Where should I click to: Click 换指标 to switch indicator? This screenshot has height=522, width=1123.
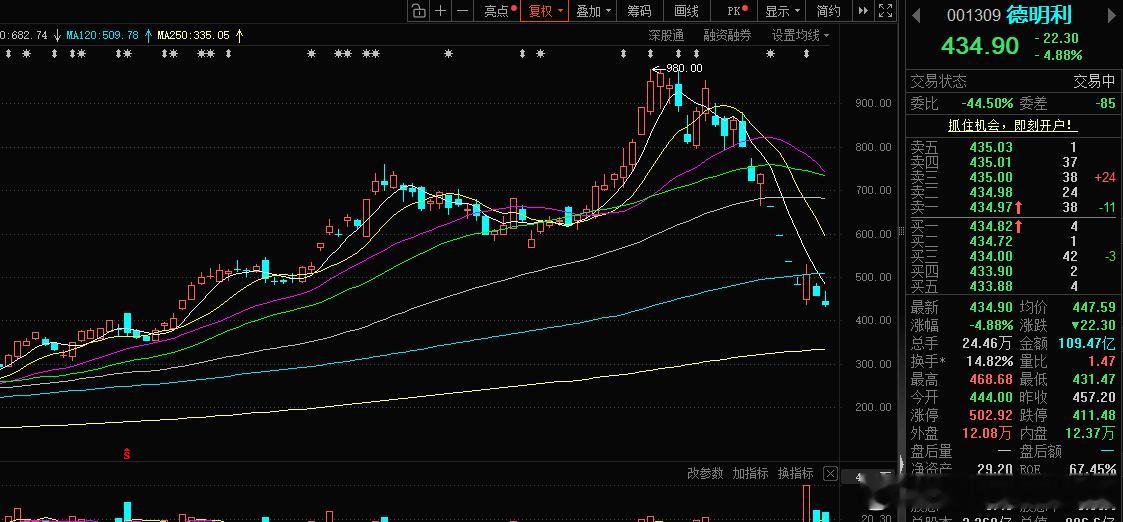pos(796,473)
